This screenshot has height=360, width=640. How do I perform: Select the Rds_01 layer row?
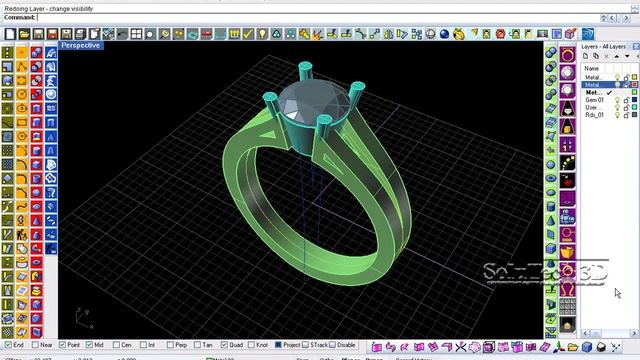[x=610, y=115]
